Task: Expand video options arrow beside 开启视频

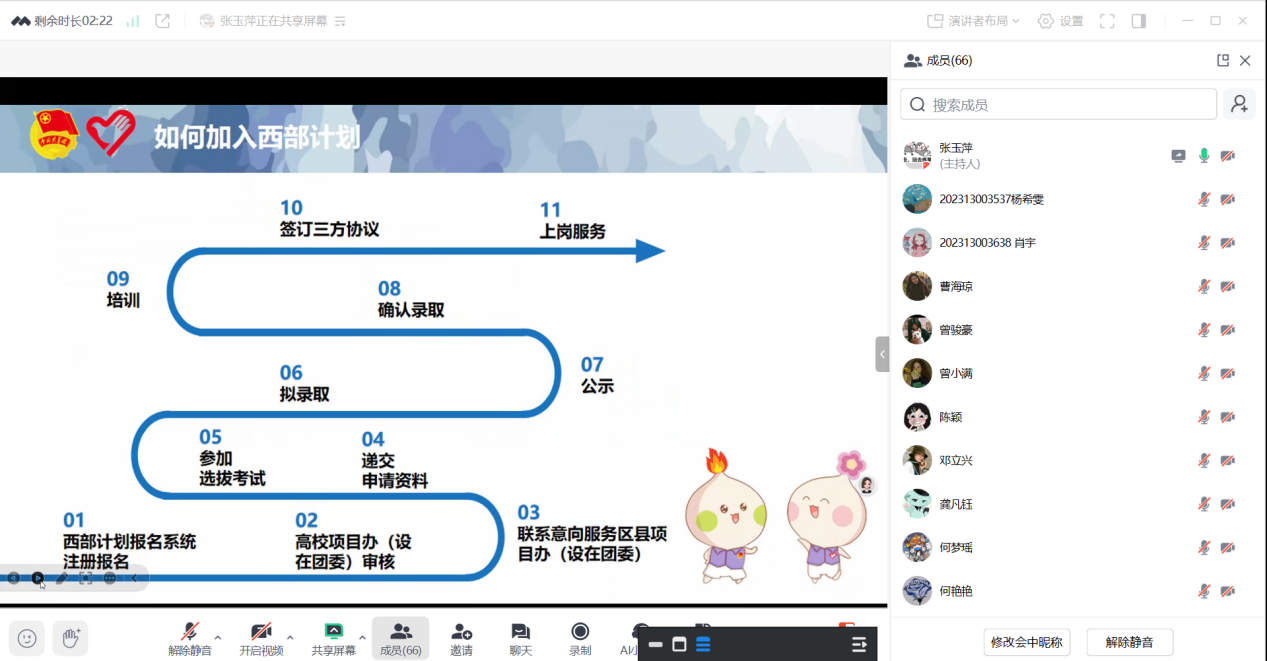Action: point(290,637)
